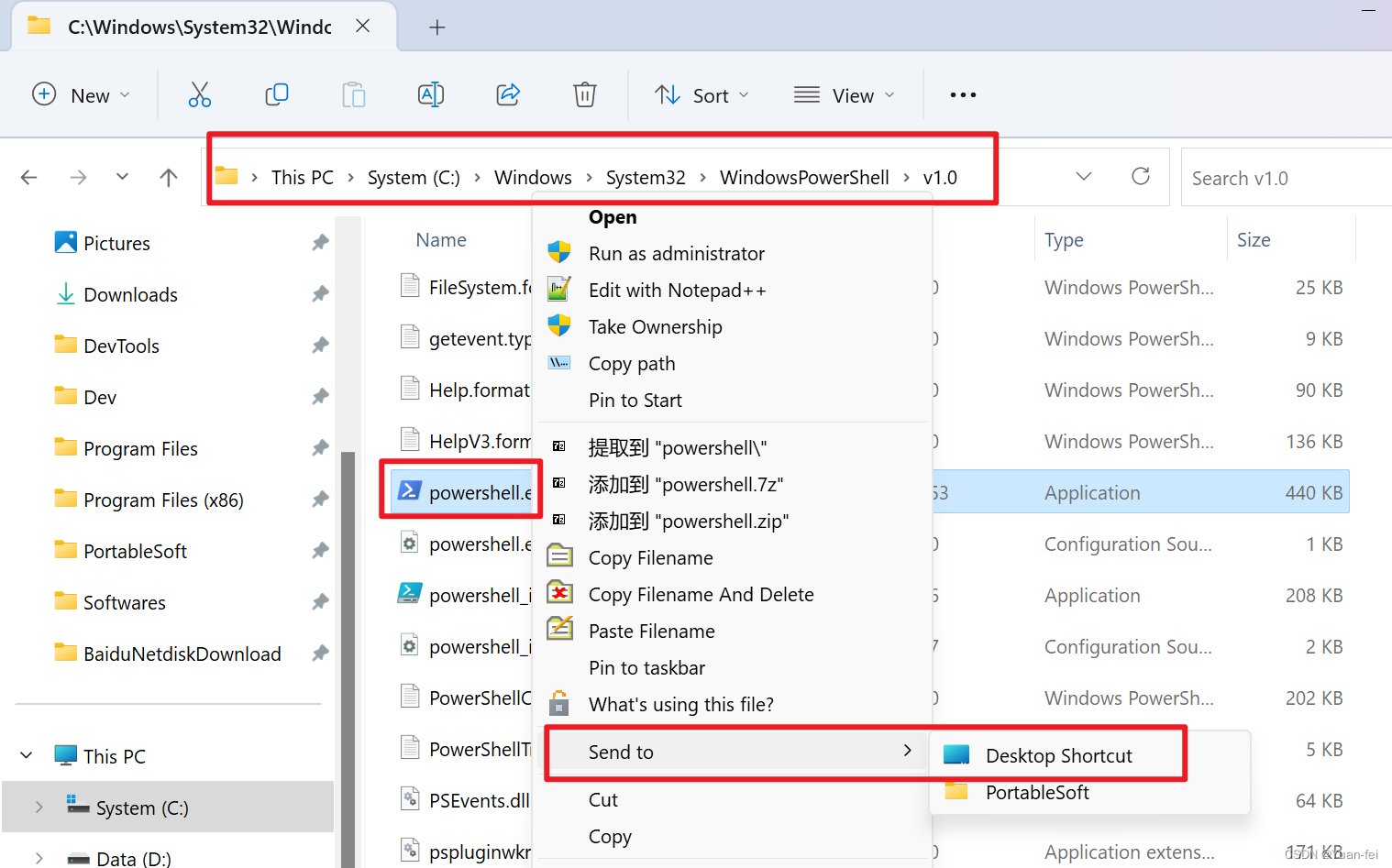The width and height of the screenshot is (1392, 868).
Task: Click the pin icon beside Pictures
Action: [320, 243]
